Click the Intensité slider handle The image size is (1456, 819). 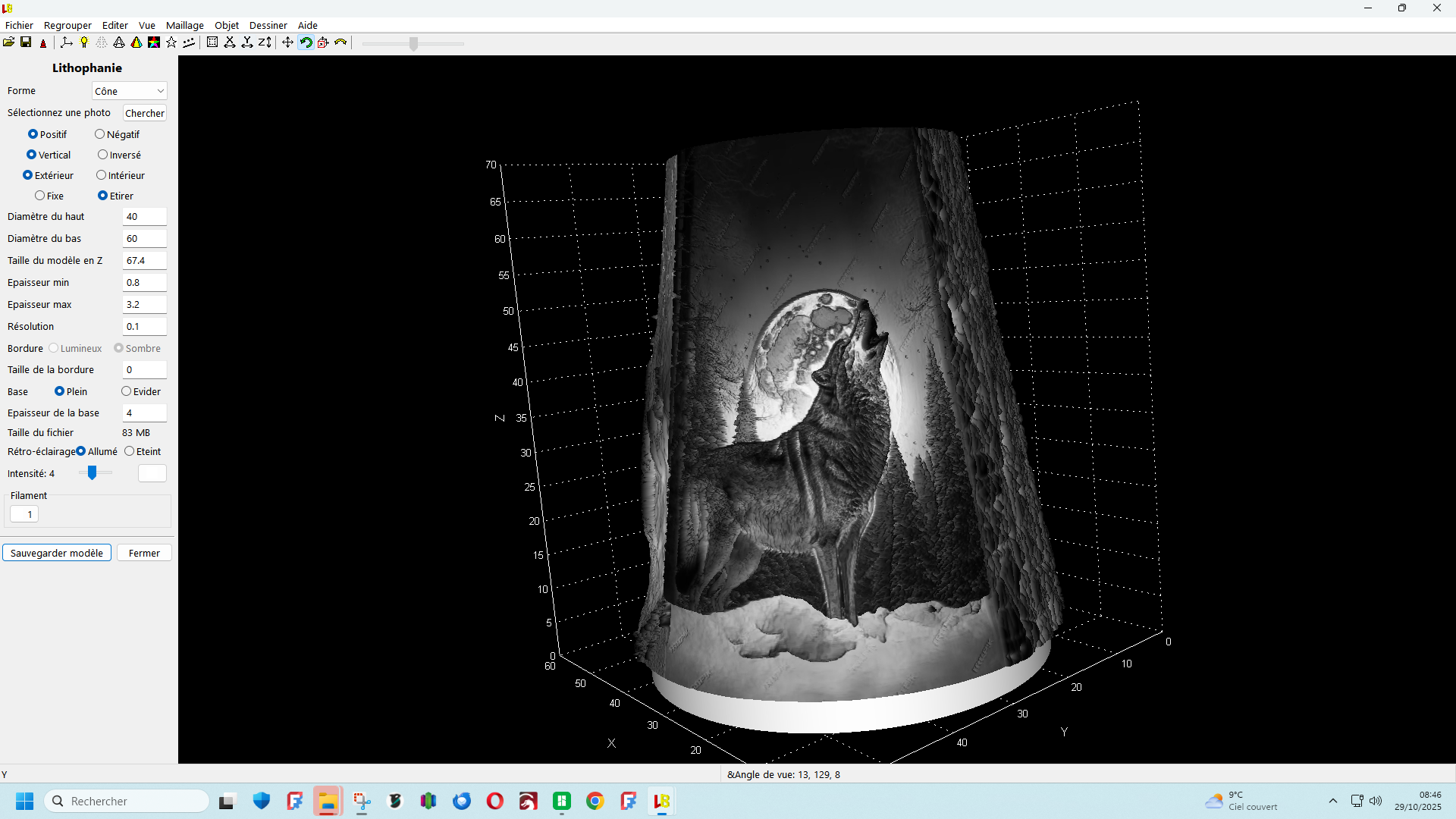(92, 473)
